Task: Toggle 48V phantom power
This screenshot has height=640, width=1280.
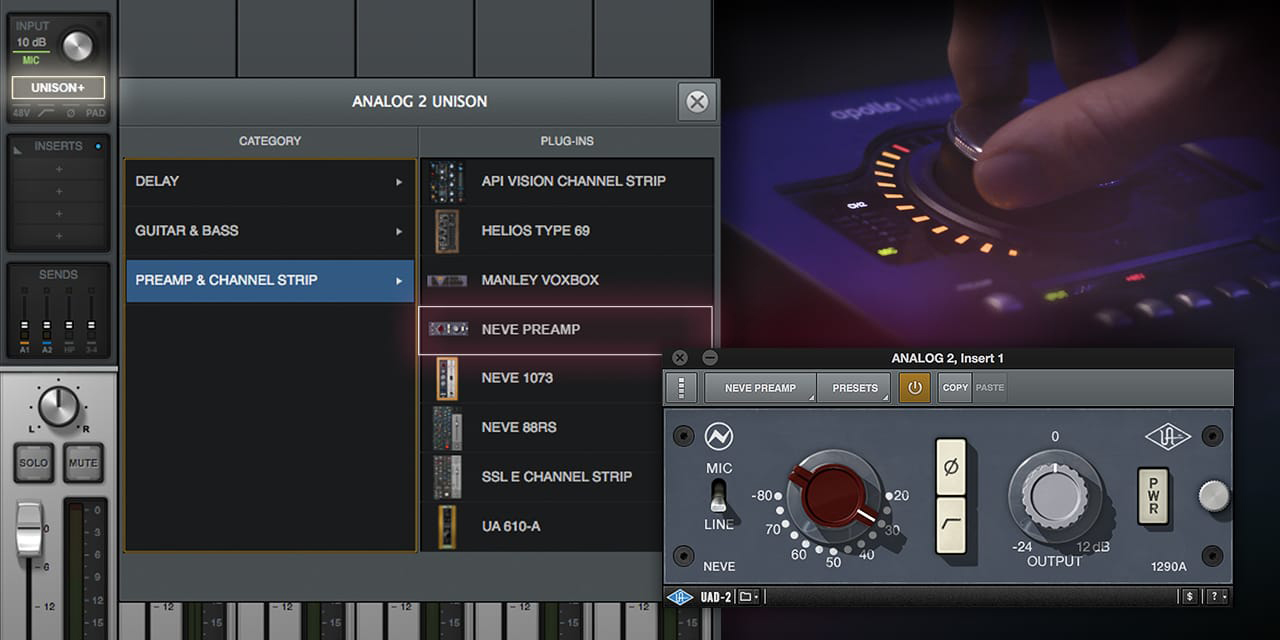Action: [x=21, y=114]
